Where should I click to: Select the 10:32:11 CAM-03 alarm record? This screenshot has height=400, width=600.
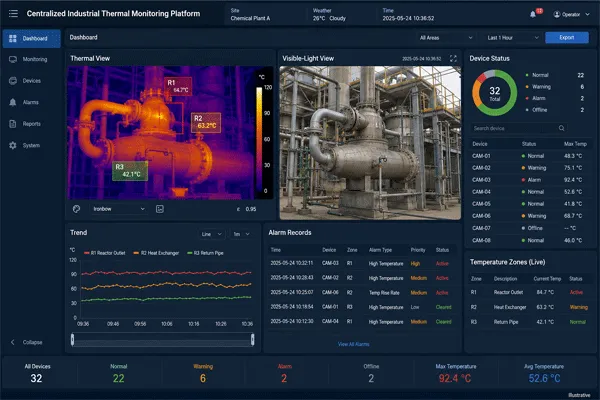362,263
